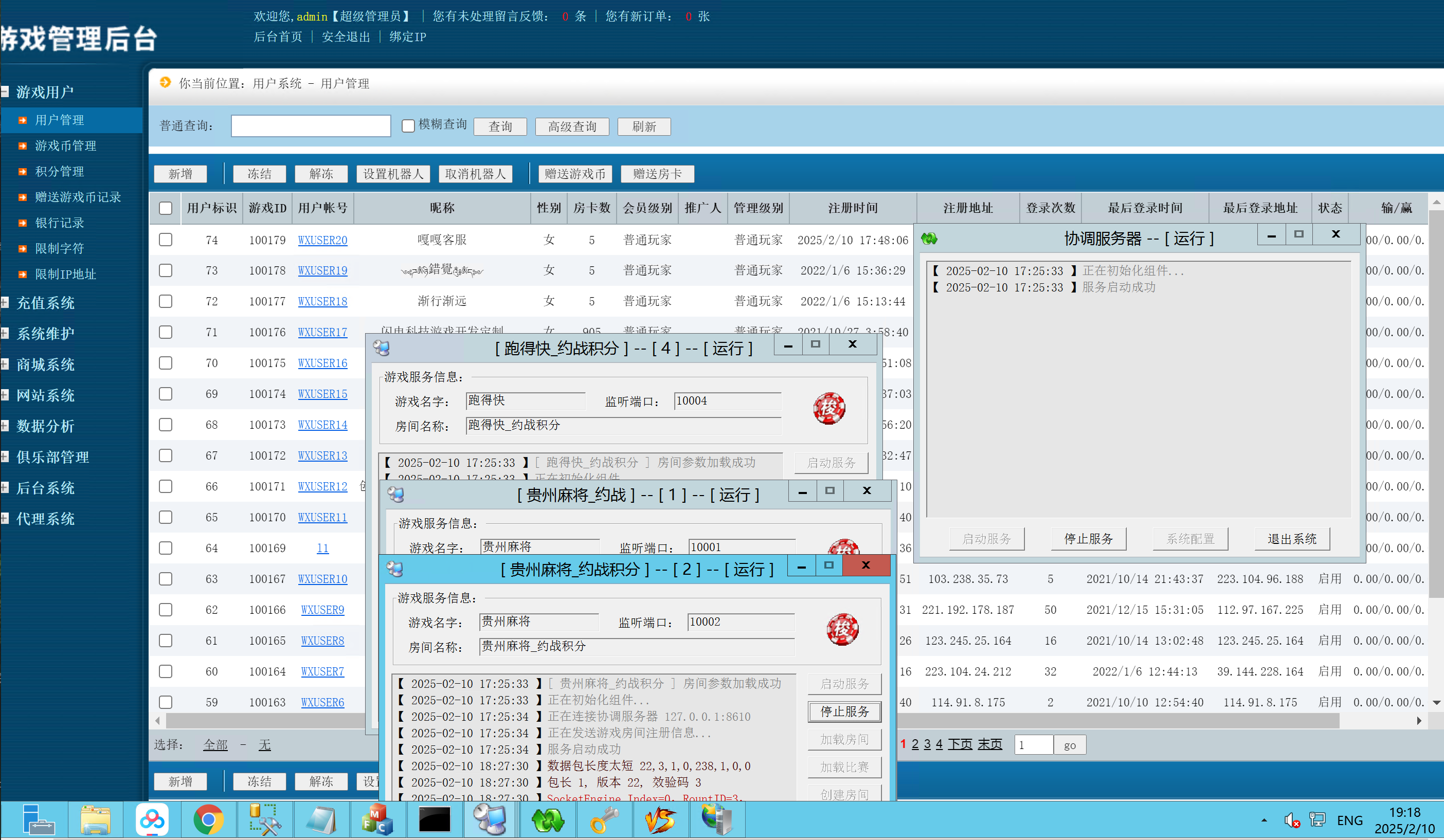
Task: Click the red chip icon in 跑得快 window
Action: click(829, 408)
